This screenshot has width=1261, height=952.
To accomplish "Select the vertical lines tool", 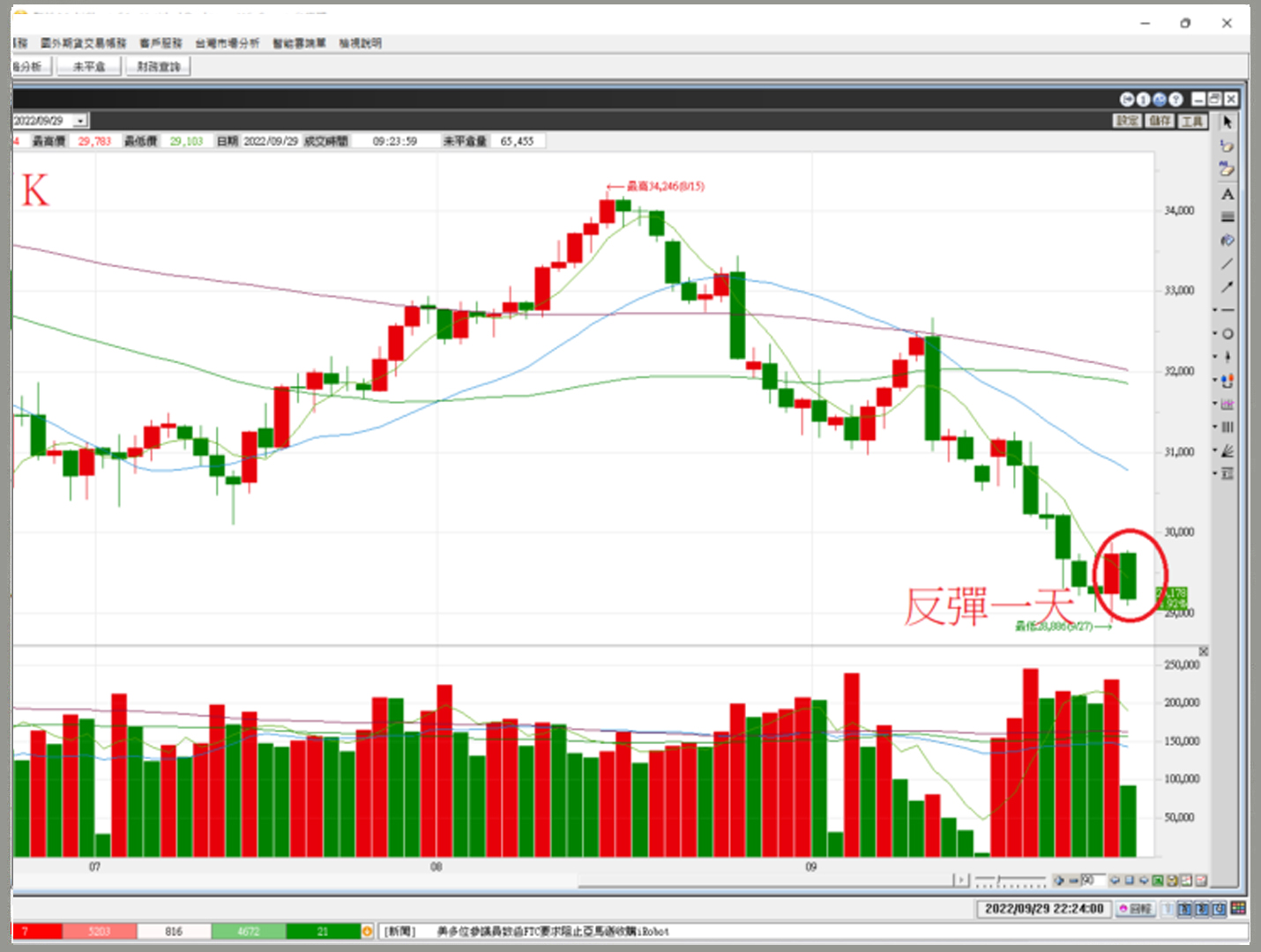I will [x=1227, y=427].
